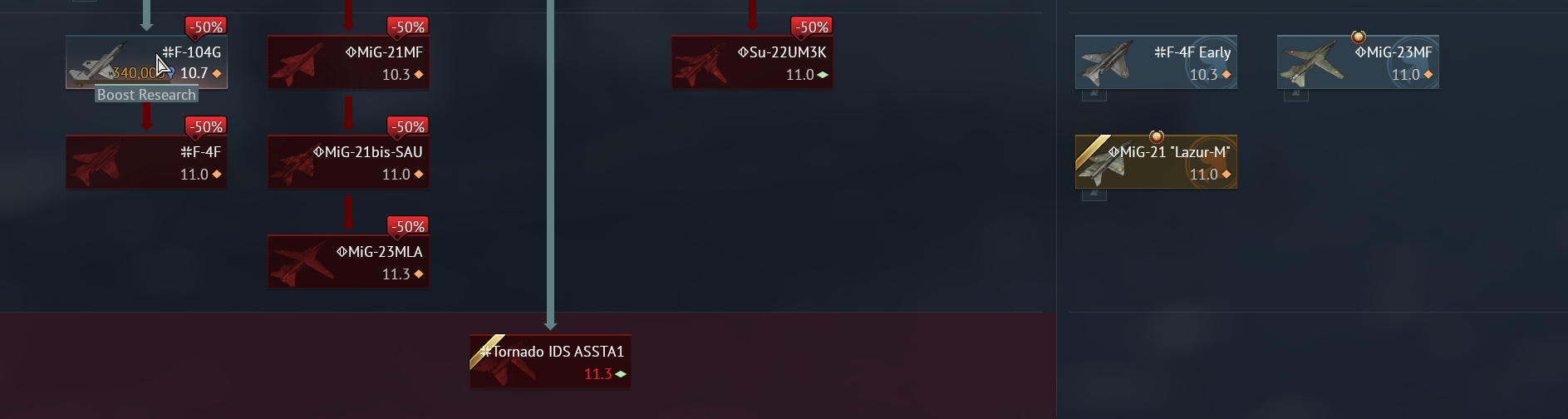Image resolution: width=1568 pixels, height=419 pixels.
Task: Click the -50% discount badge on MiG-23MLA
Action: point(407,226)
